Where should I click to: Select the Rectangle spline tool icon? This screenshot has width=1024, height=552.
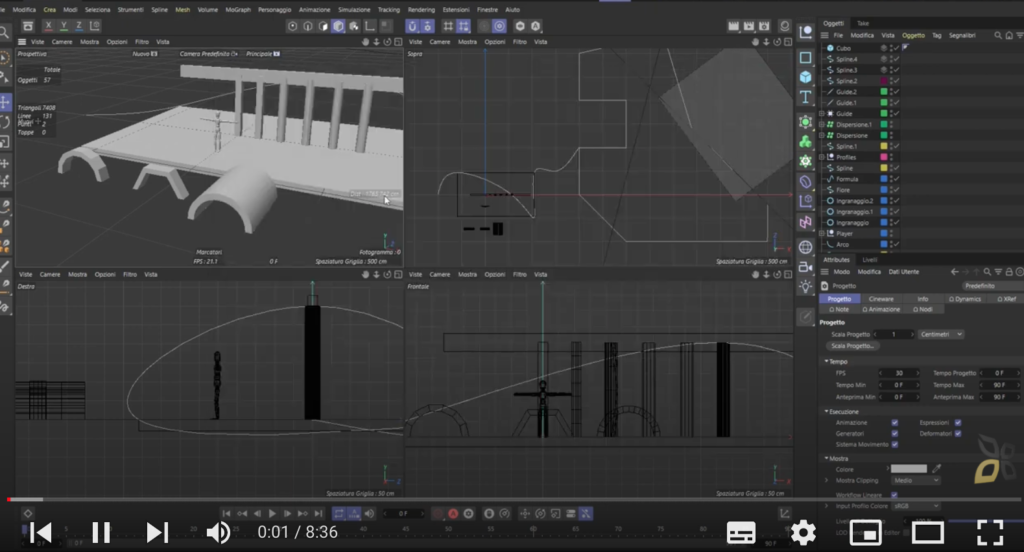(805, 57)
